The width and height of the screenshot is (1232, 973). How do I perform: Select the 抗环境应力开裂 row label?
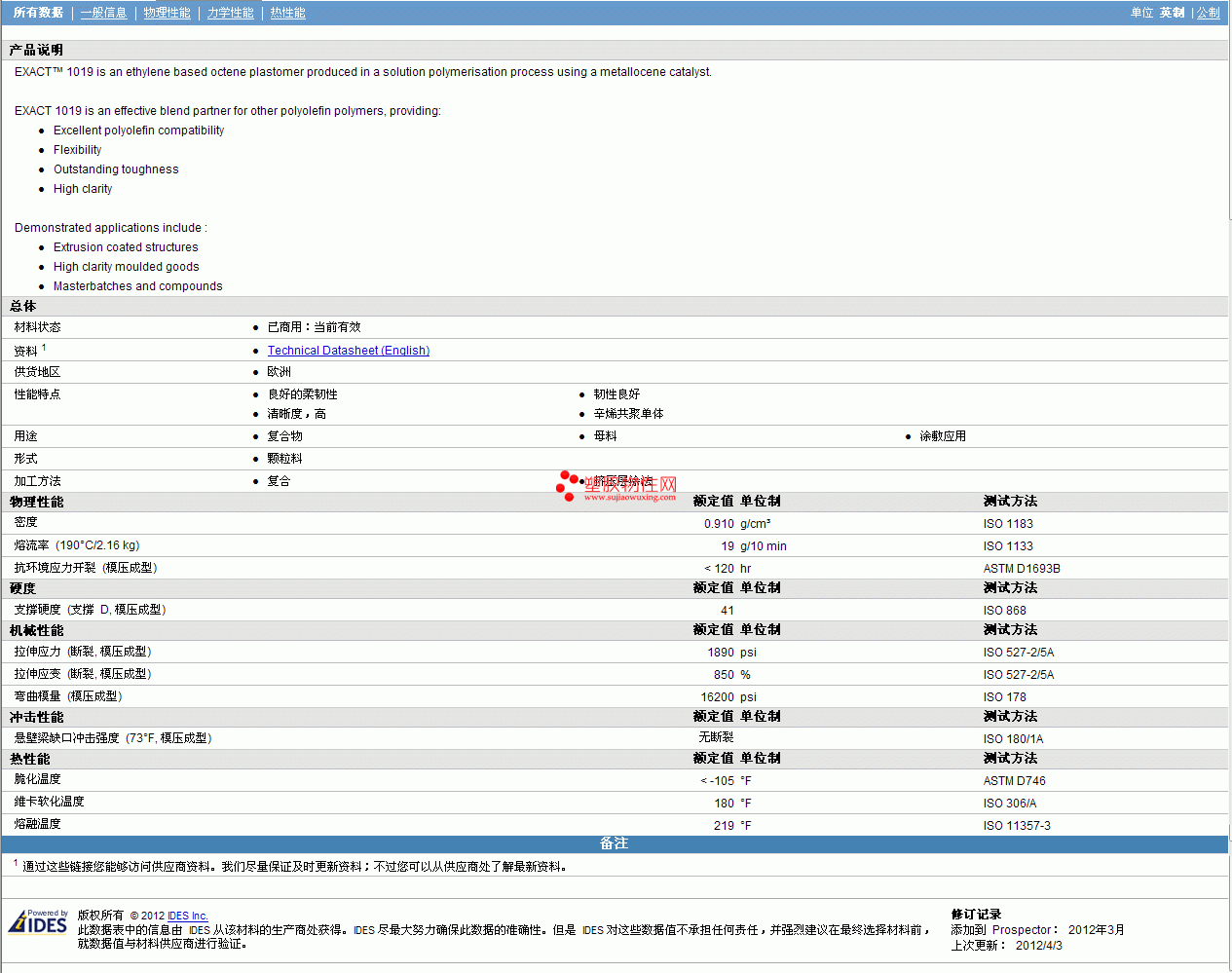[x=86, y=568]
